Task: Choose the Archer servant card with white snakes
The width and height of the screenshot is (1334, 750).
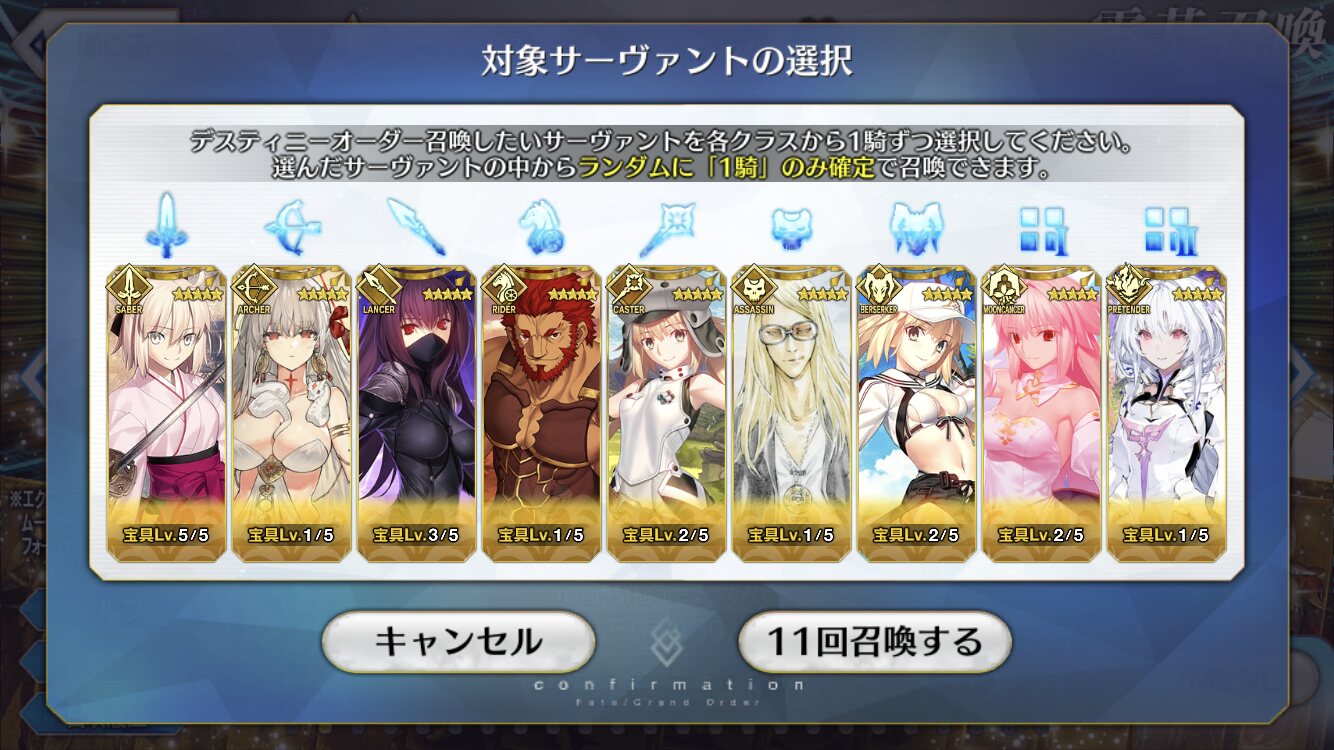Action: [x=291, y=413]
